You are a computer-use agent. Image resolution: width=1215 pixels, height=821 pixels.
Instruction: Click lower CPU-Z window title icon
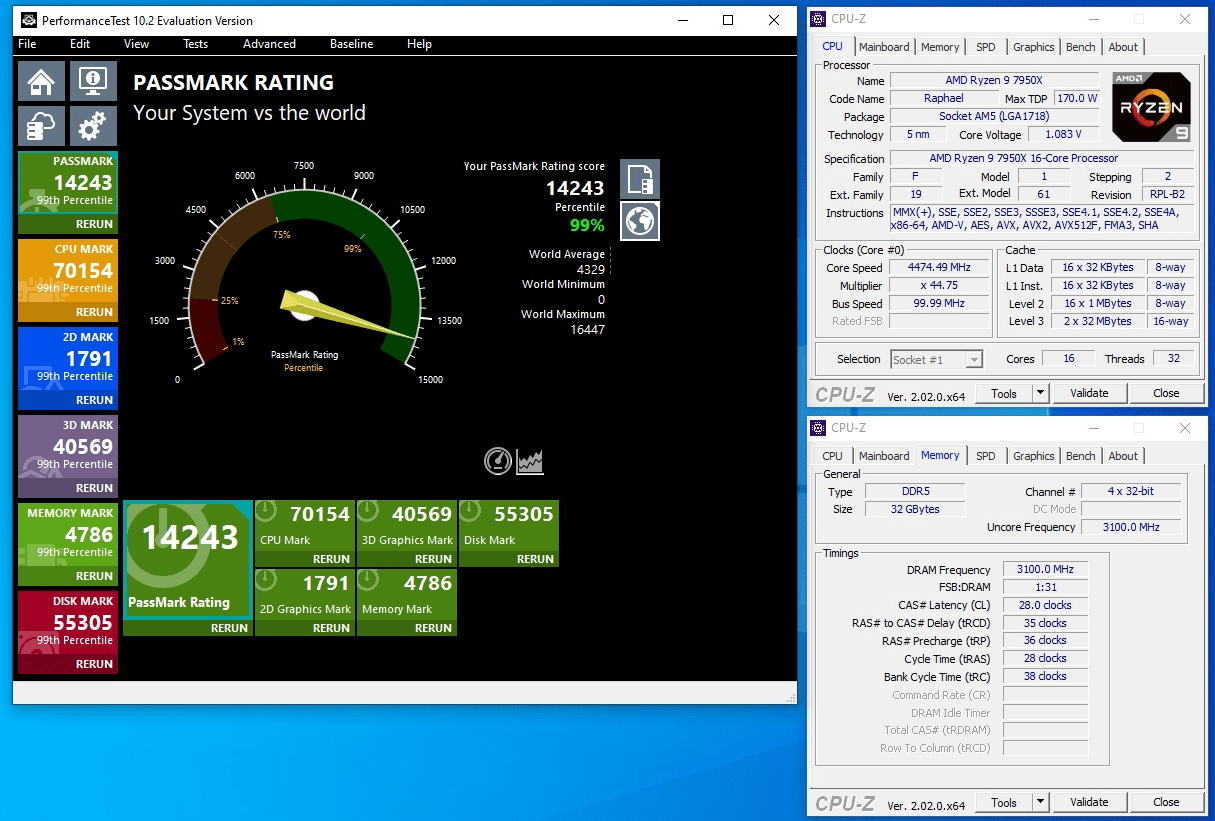[819, 428]
